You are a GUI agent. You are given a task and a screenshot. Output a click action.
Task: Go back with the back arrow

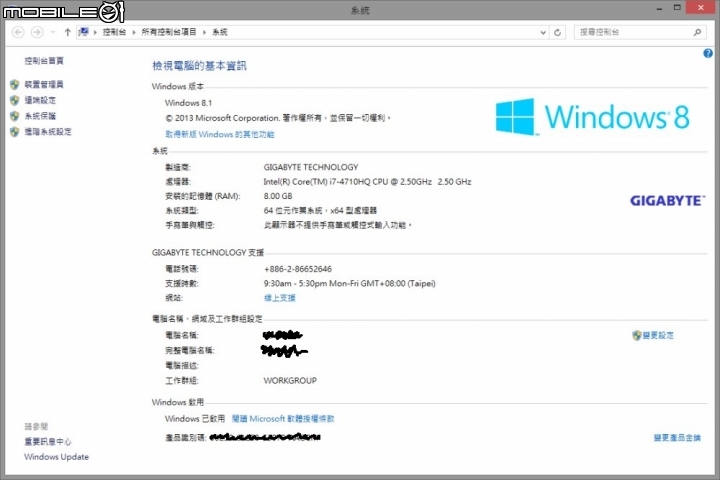point(18,32)
